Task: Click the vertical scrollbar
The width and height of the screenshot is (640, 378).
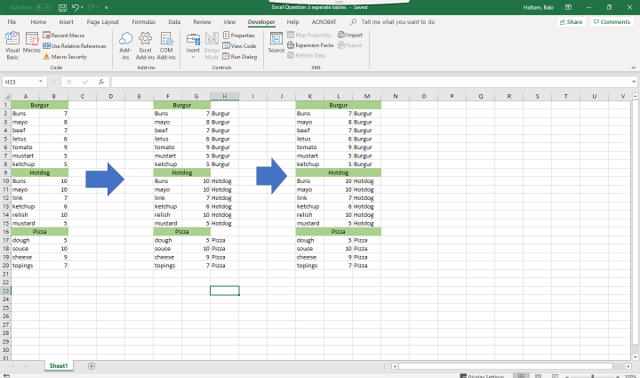Action: pos(635,222)
